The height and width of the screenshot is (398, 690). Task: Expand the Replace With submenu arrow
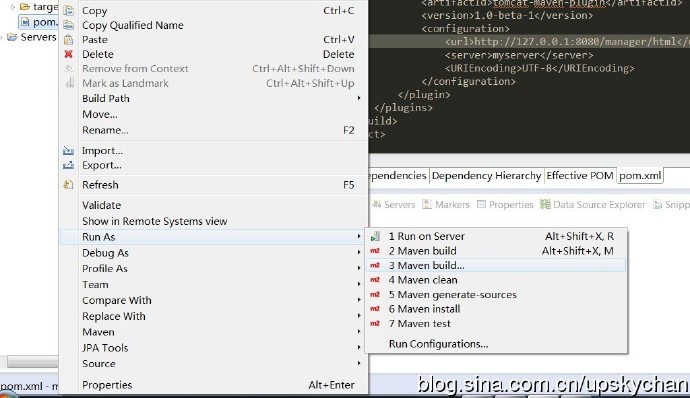point(359,316)
